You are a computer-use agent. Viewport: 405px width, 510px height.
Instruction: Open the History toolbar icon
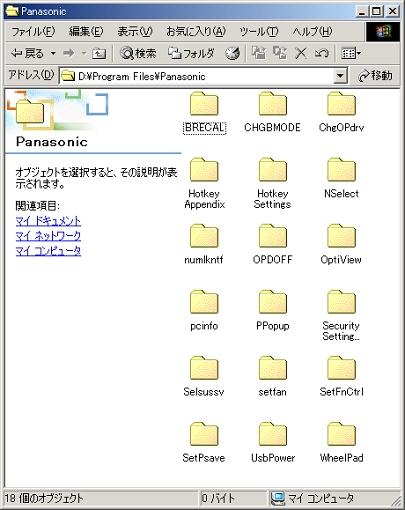pyautogui.click(x=232, y=53)
